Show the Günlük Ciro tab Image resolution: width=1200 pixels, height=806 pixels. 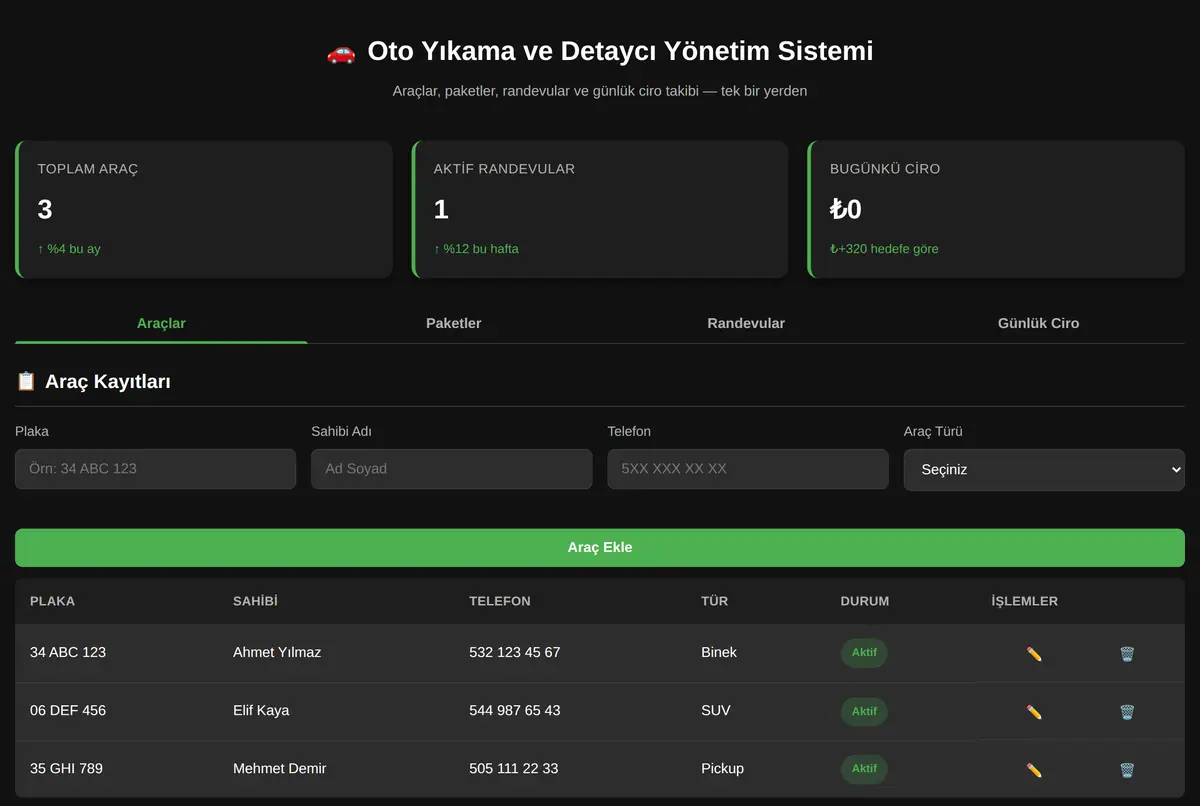[1038, 323]
